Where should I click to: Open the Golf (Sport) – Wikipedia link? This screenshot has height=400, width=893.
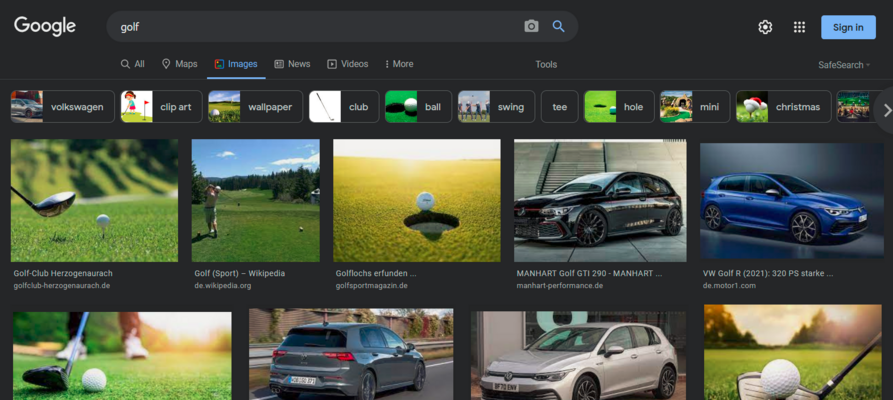pos(239,274)
